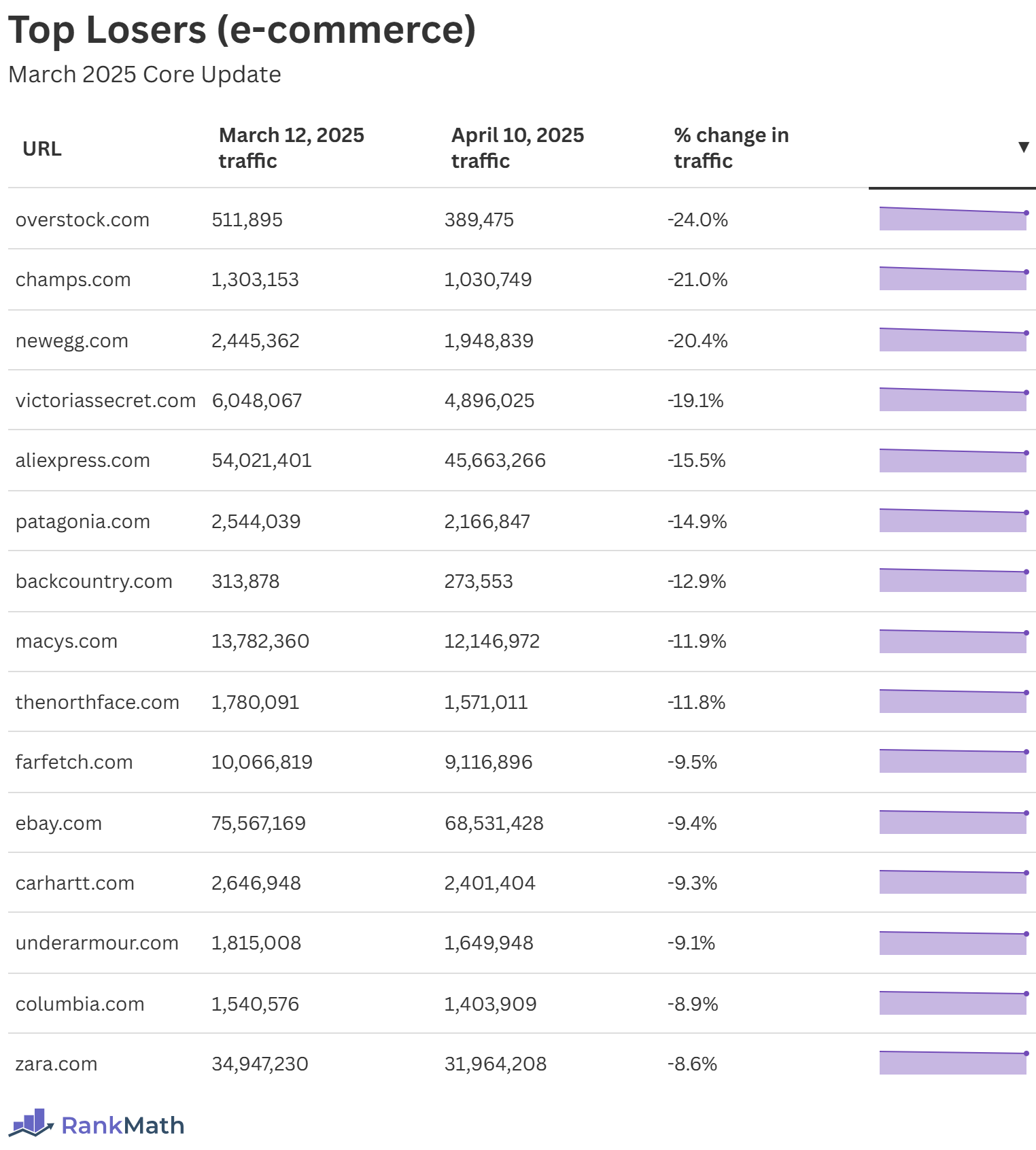Click the farfetch.com sparkline chart

pos(953,761)
